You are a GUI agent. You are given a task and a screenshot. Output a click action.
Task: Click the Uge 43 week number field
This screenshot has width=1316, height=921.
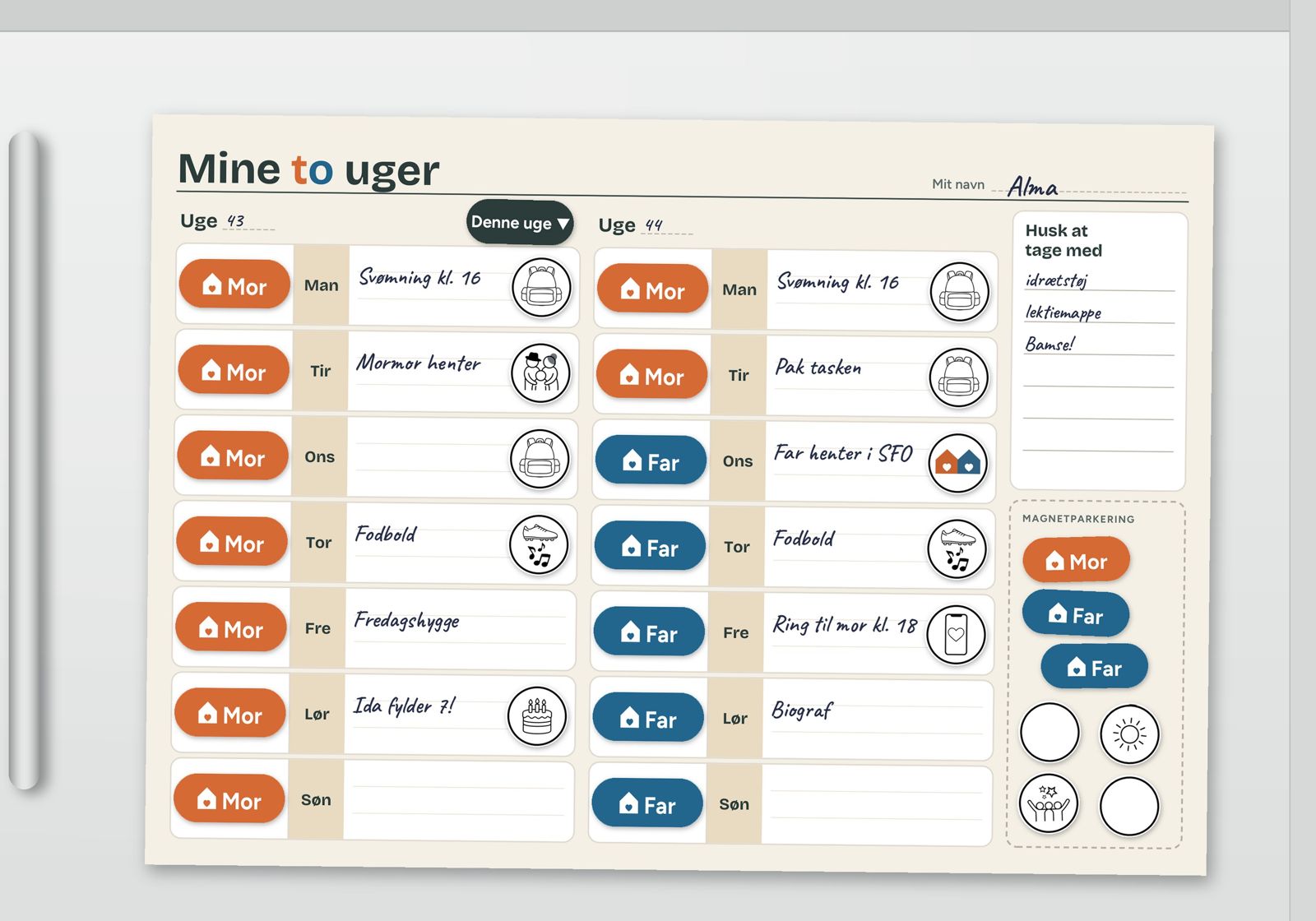[x=249, y=221]
